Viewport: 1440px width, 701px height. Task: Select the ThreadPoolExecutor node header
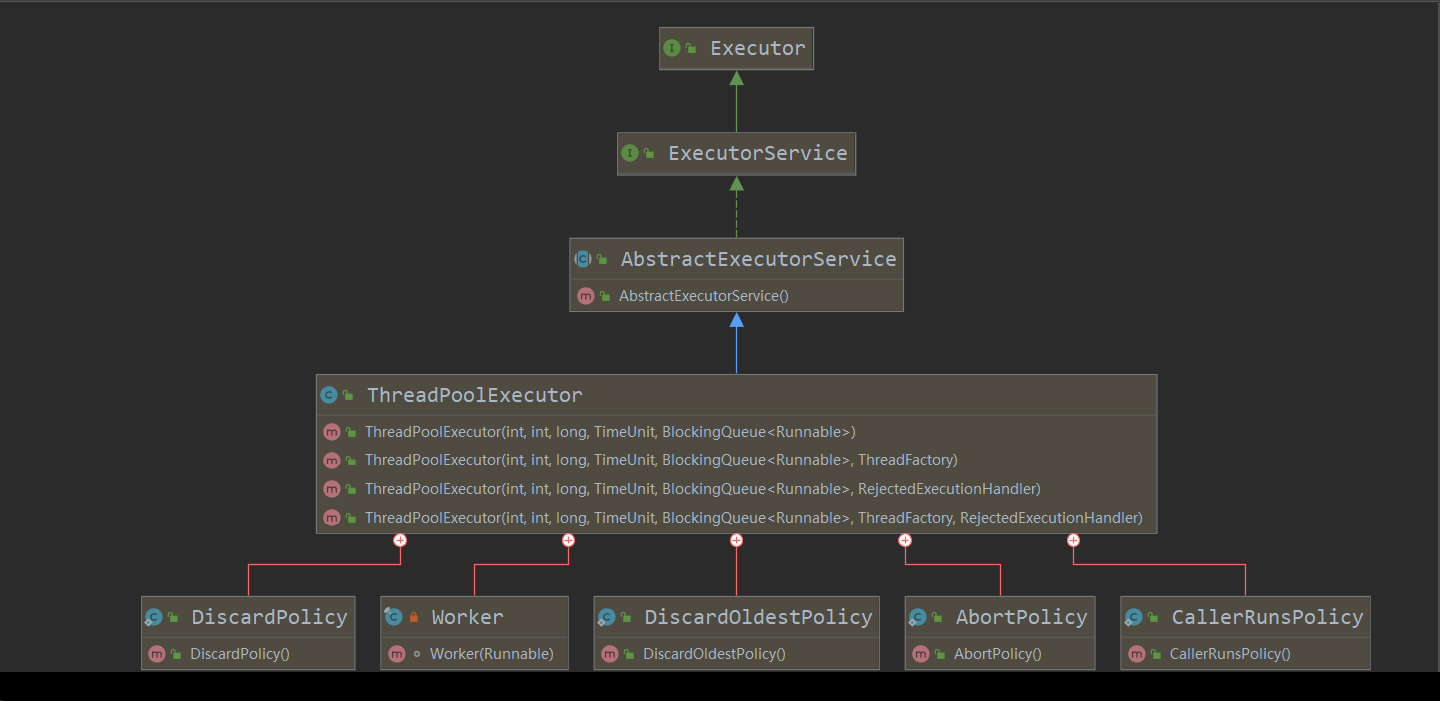point(474,395)
